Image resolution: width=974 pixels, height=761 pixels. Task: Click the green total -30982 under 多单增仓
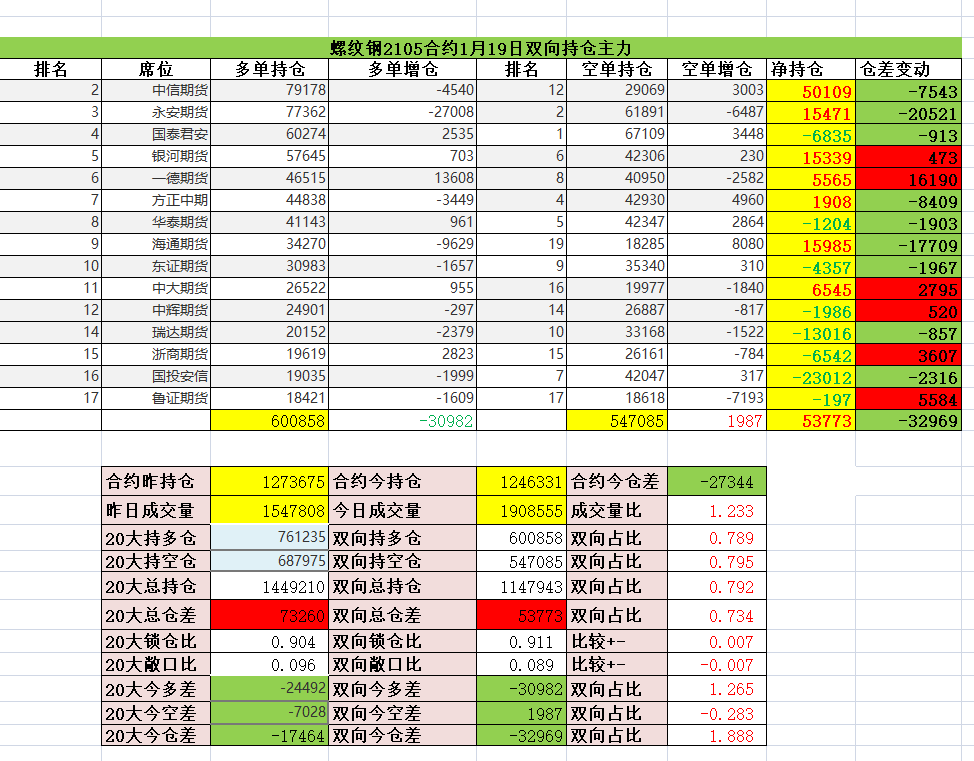(403, 421)
